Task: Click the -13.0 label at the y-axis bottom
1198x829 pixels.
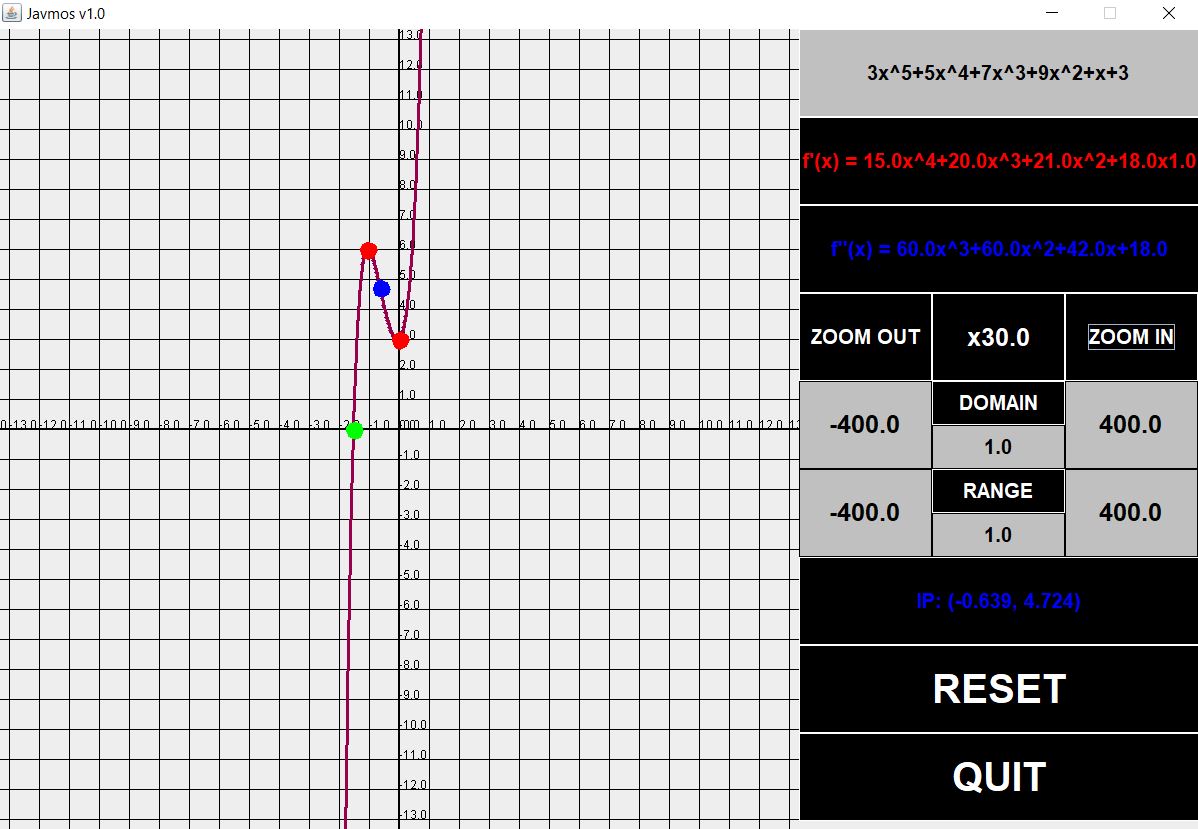Action: tap(413, 814)
